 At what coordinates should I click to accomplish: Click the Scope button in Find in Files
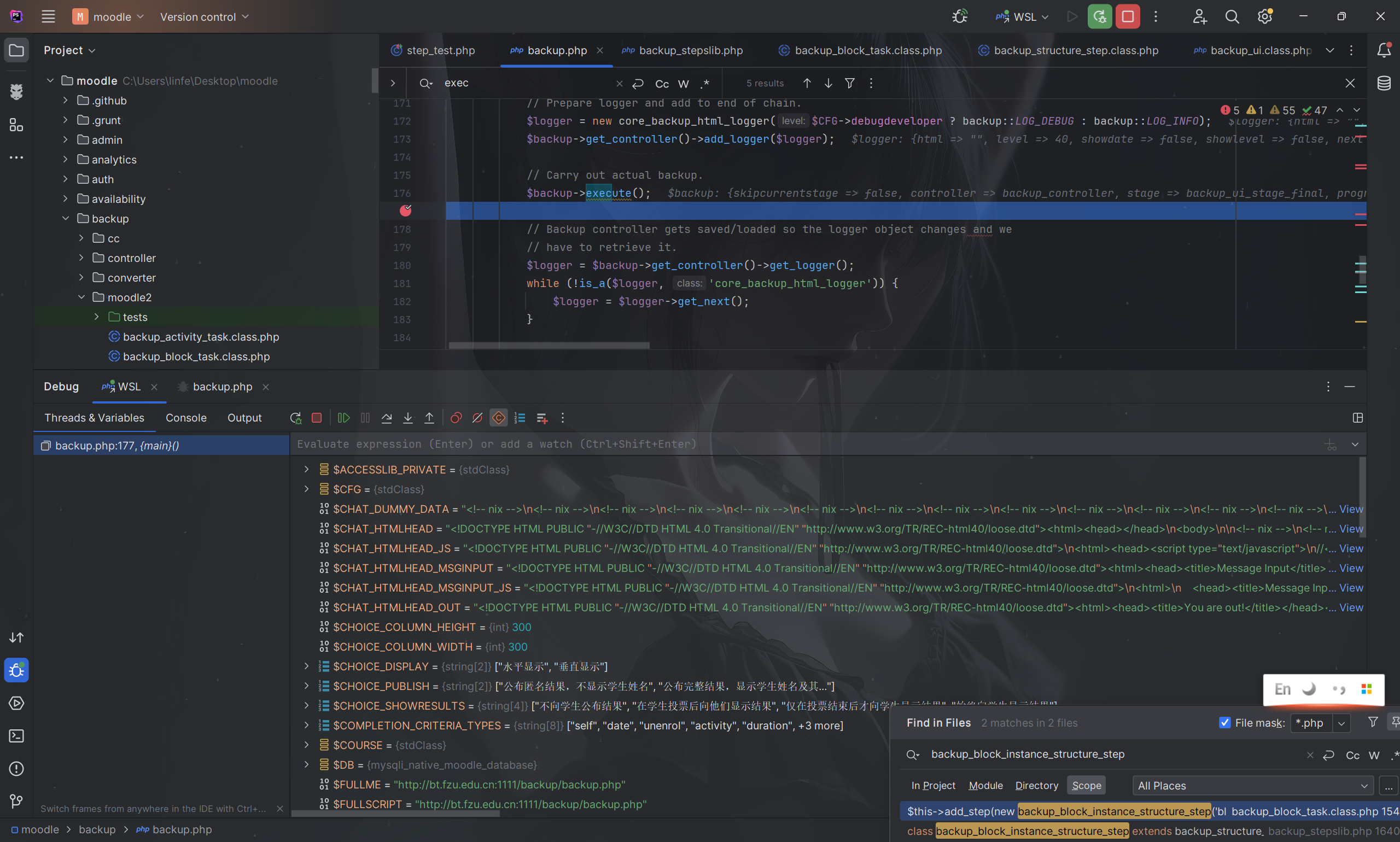click(1085, 785)
